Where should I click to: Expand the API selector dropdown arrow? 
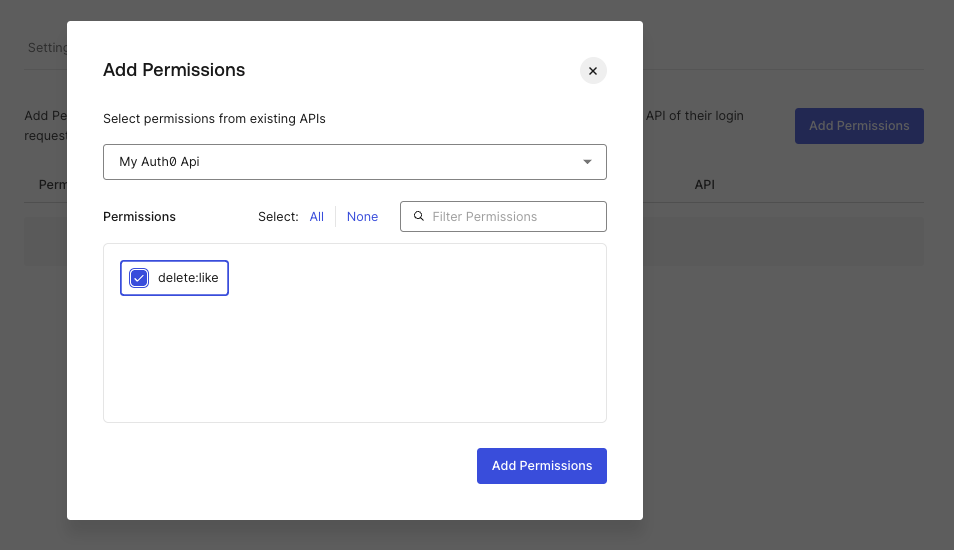click(587, 161)
